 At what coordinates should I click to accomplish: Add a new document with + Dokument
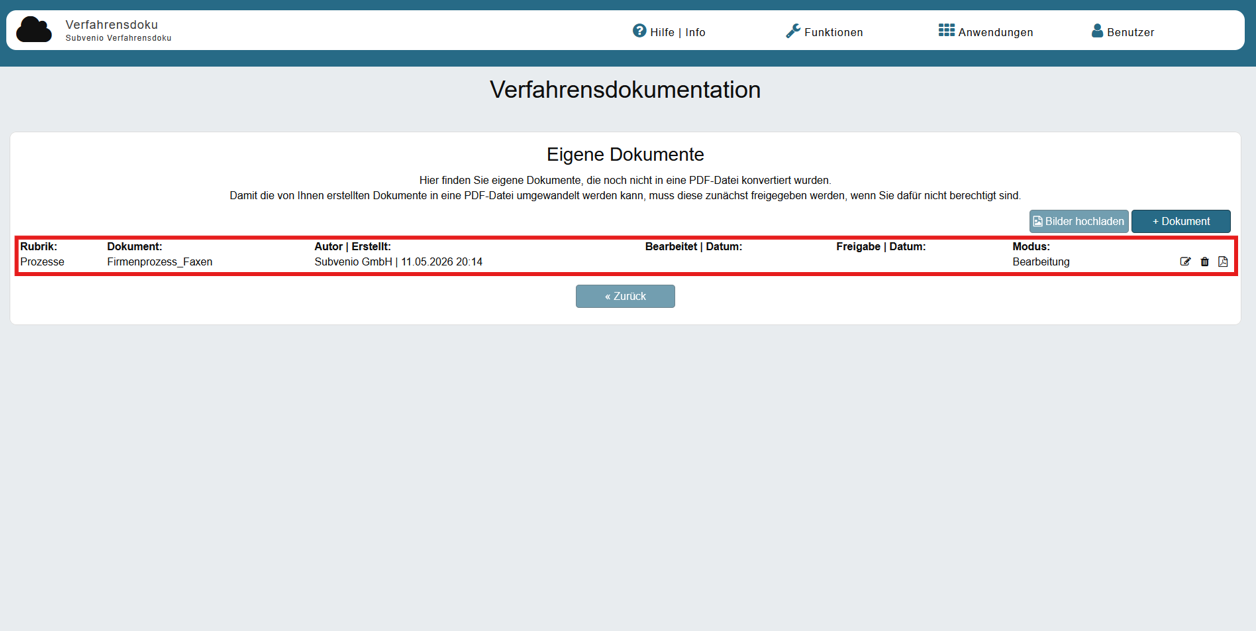tap(1181, 221)
